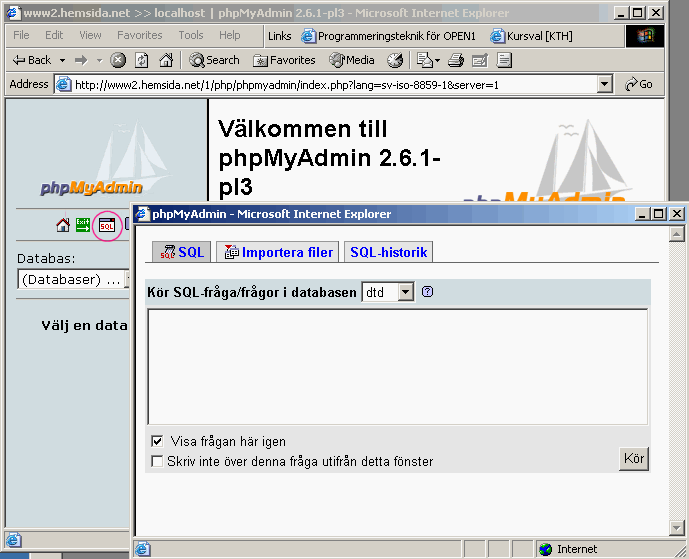
Task: Click the Stop loading icon
Action: click(118, 60)
